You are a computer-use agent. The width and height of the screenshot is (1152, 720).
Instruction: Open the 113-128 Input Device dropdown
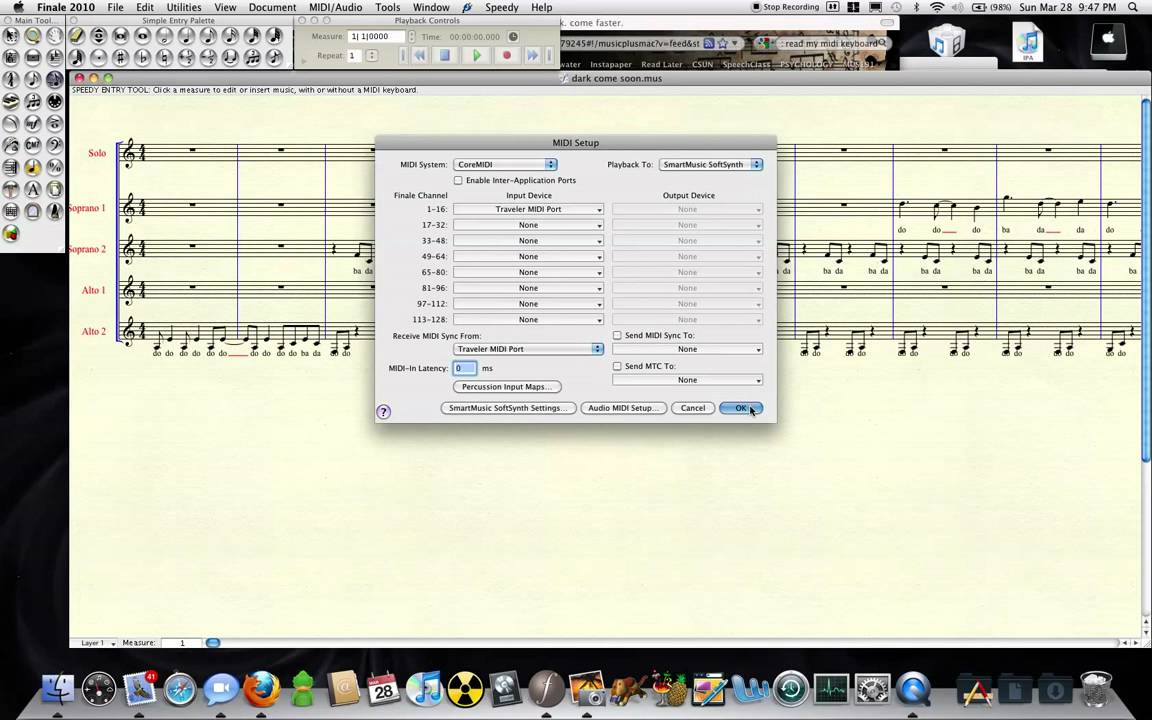click(528, 320)
